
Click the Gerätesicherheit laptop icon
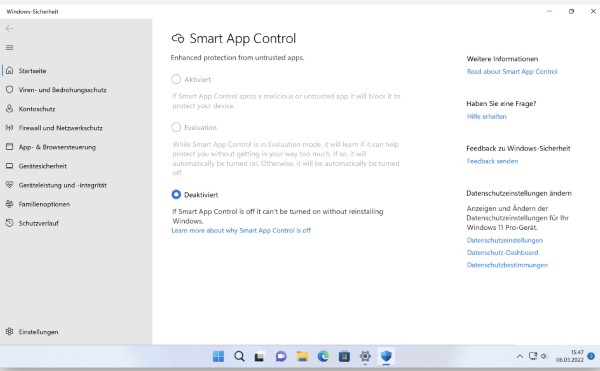[x=10, y=166]
